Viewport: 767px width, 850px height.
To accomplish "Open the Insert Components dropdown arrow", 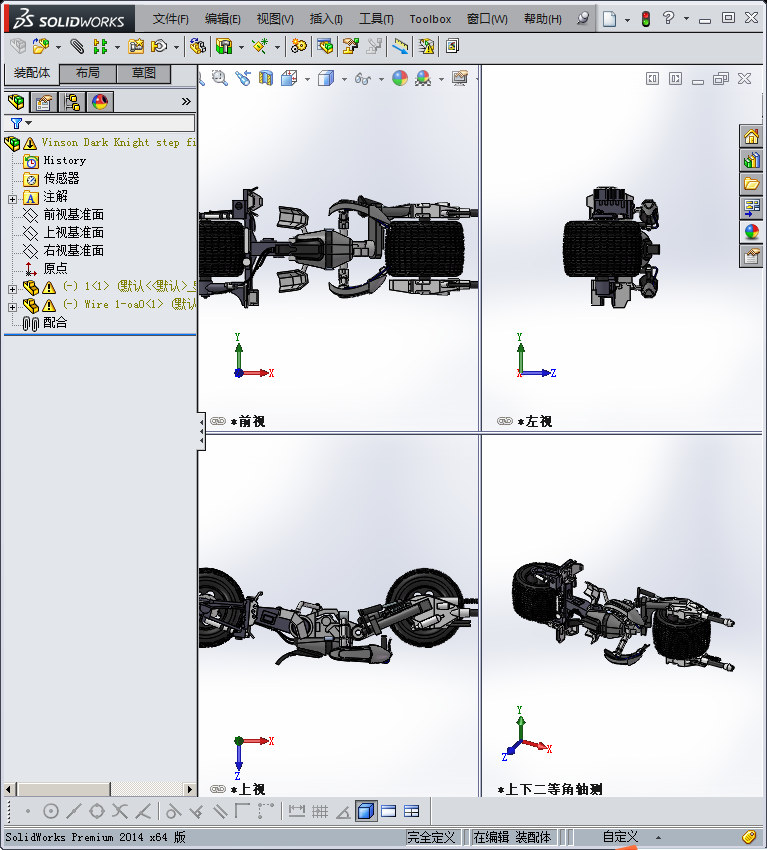I will pos(58,48).
